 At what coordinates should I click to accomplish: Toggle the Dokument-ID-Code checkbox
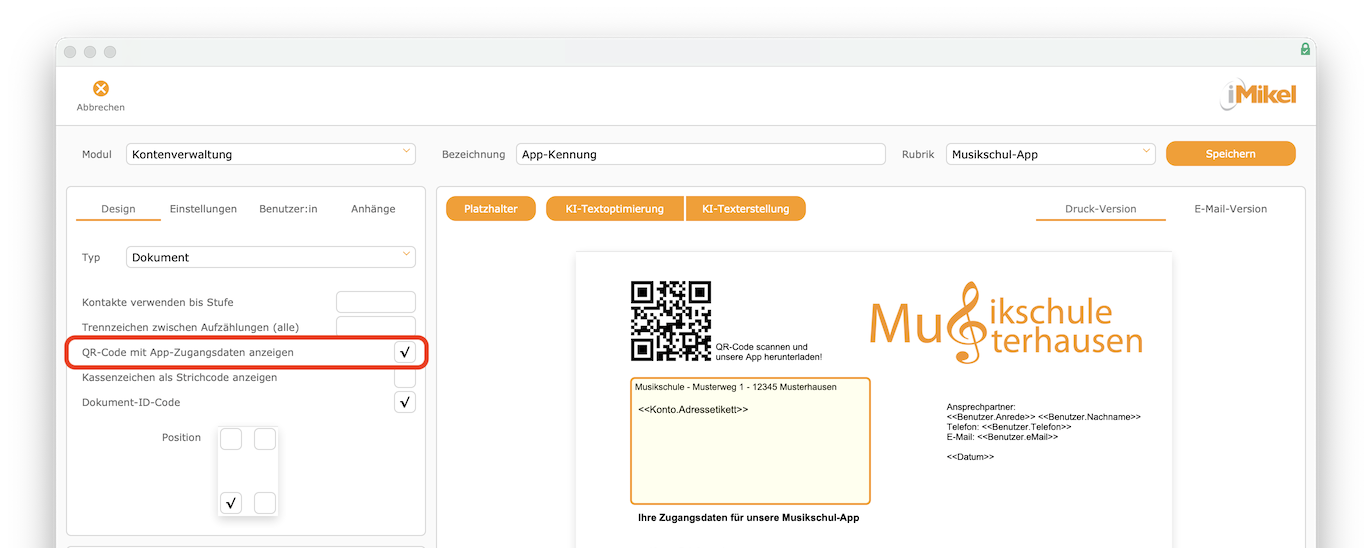(x=405, y=402)
